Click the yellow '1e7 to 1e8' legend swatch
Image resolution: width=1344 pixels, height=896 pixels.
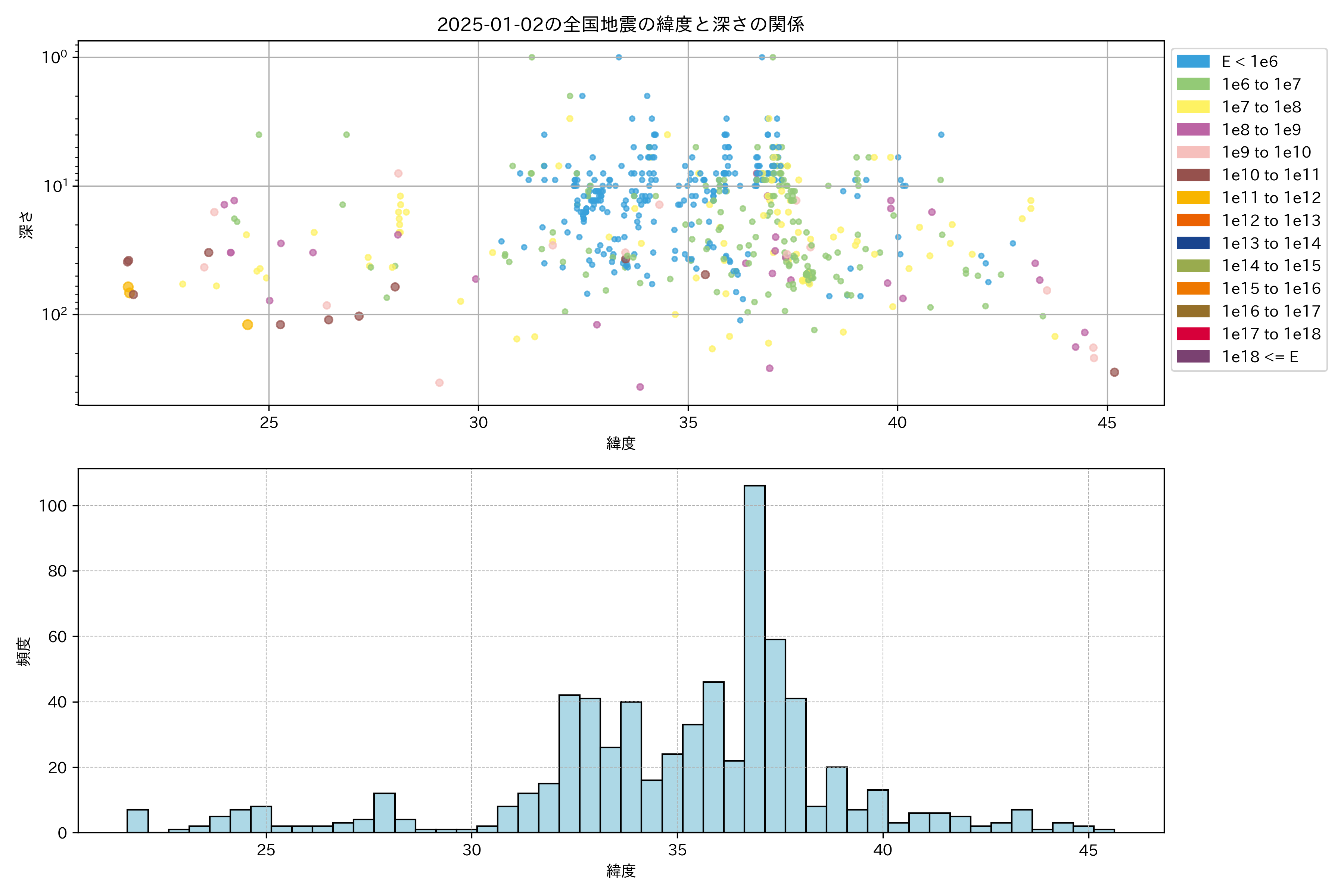click(x=1193, y=107)
